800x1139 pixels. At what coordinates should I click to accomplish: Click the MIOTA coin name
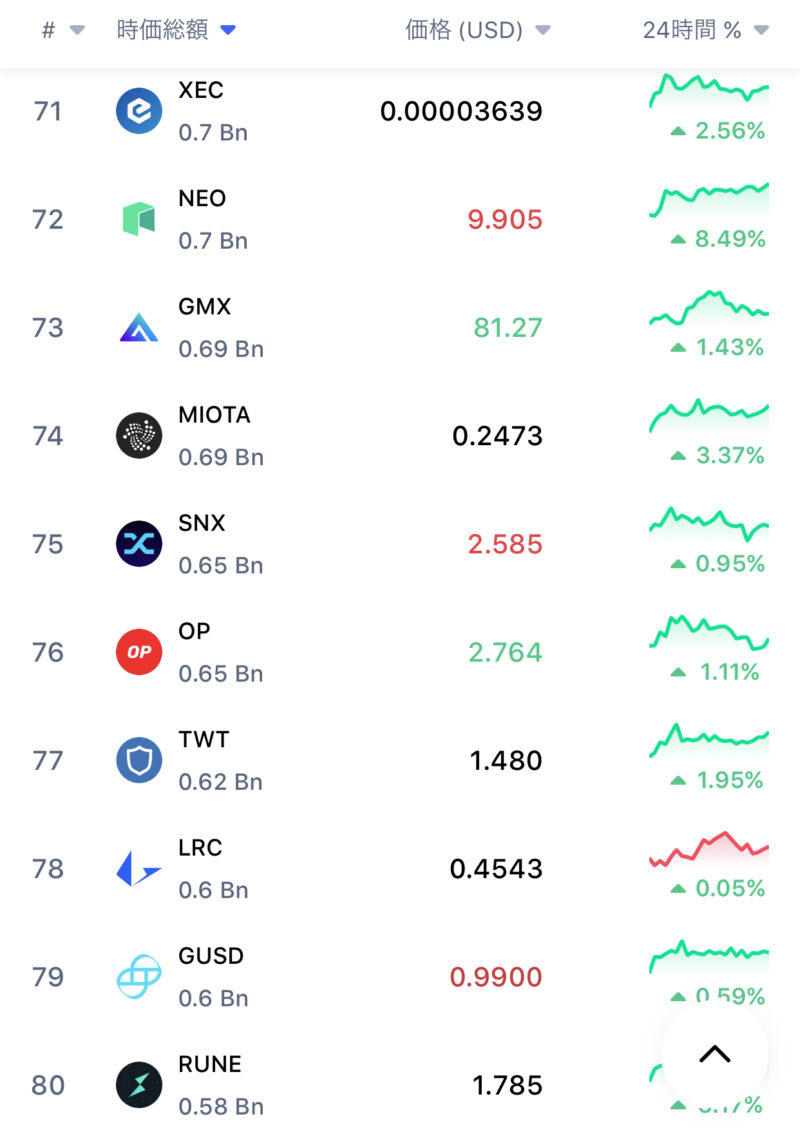(214, 415)
